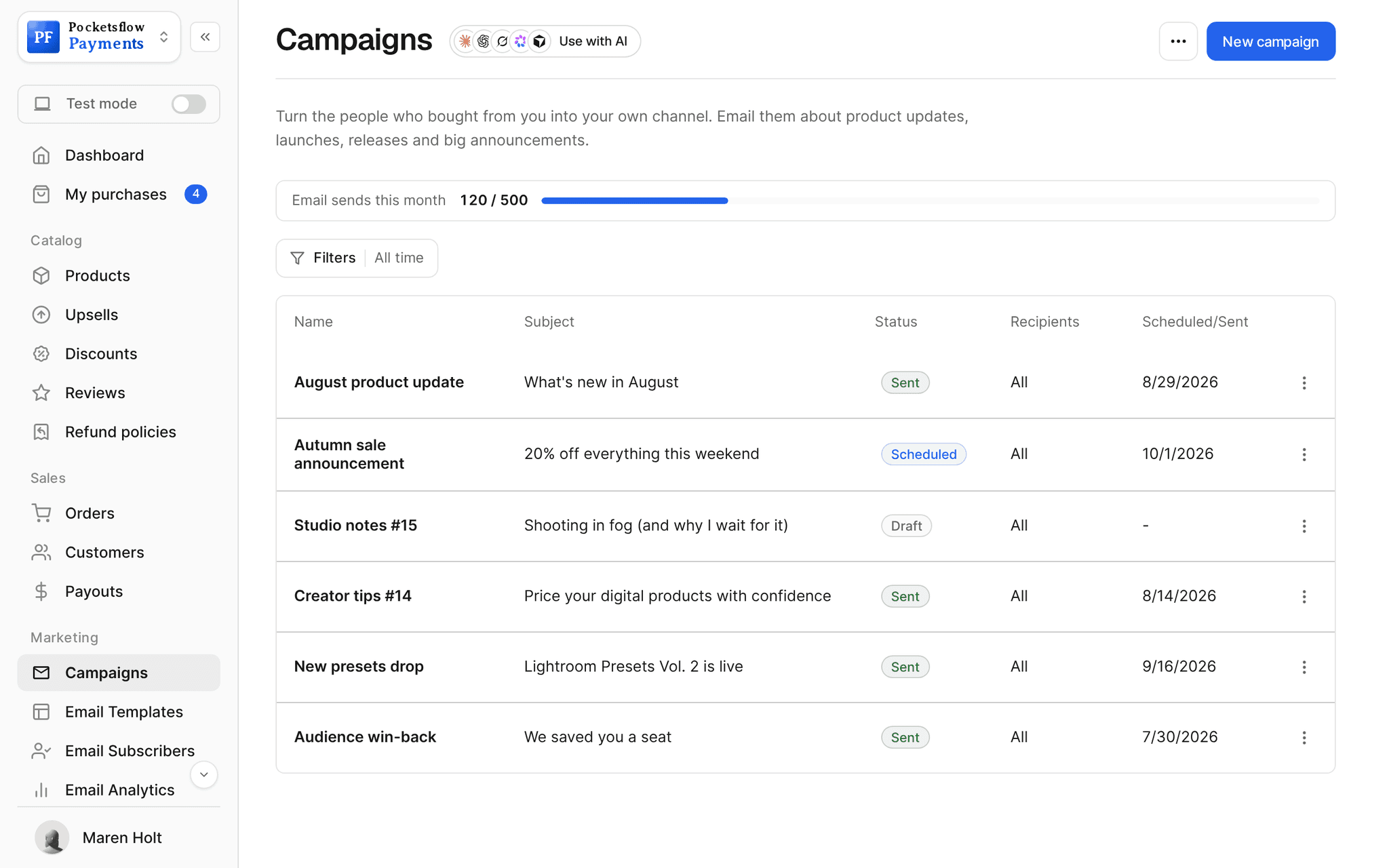
Task: Click the Campaigns envelope icon
Action: click(41, 673)
